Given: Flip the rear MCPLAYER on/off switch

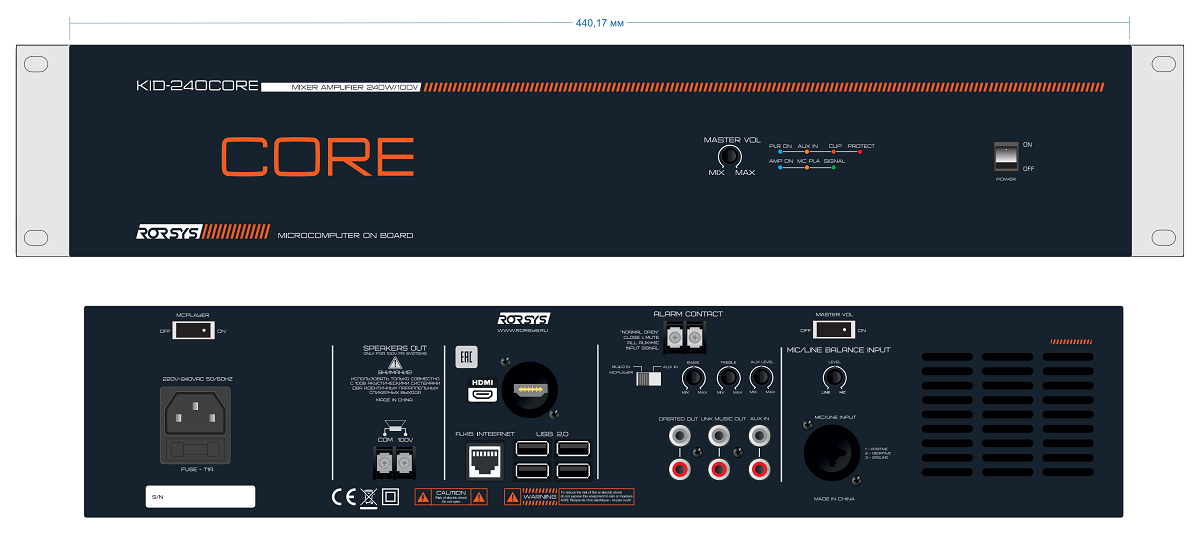Looking at the screenshot, I should (x=194, y=330).
